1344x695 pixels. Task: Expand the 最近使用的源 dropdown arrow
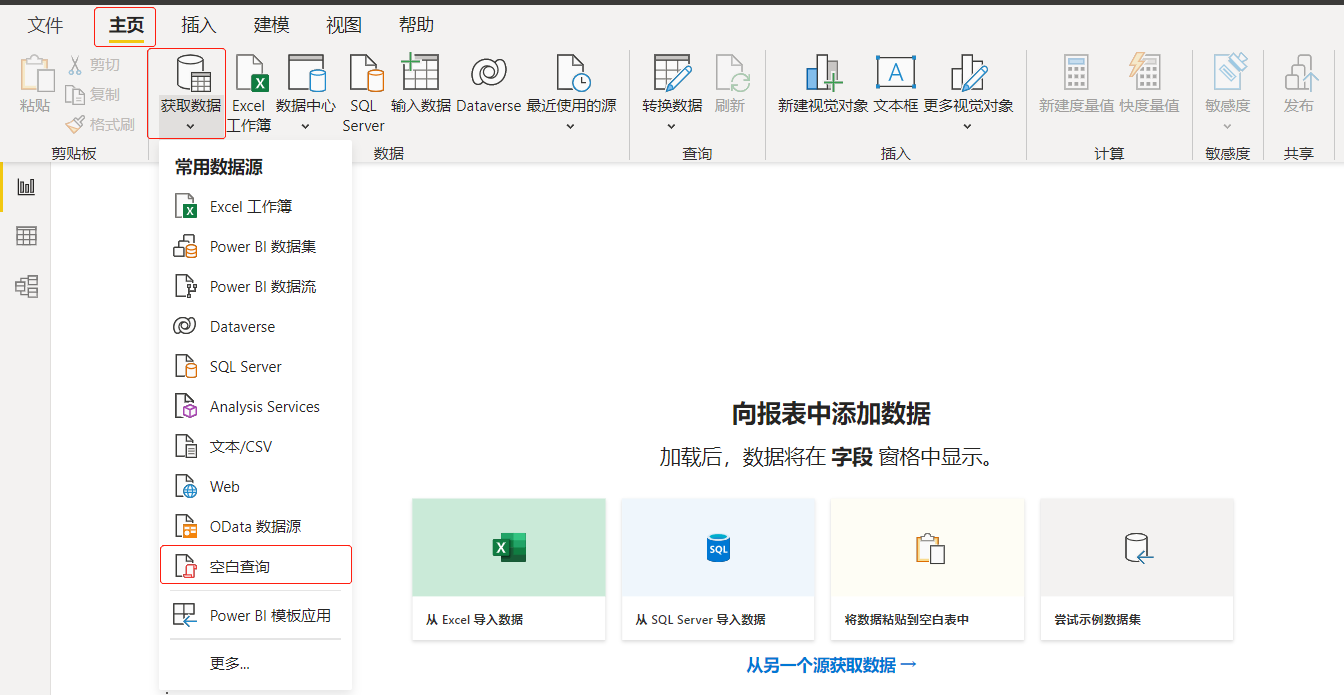571,126
